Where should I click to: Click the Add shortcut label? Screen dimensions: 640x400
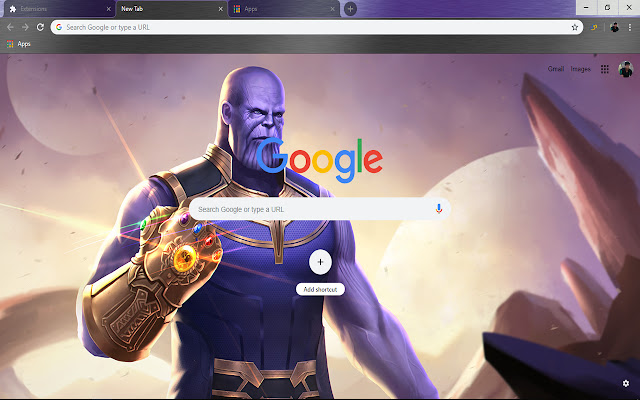pos(320,289)
